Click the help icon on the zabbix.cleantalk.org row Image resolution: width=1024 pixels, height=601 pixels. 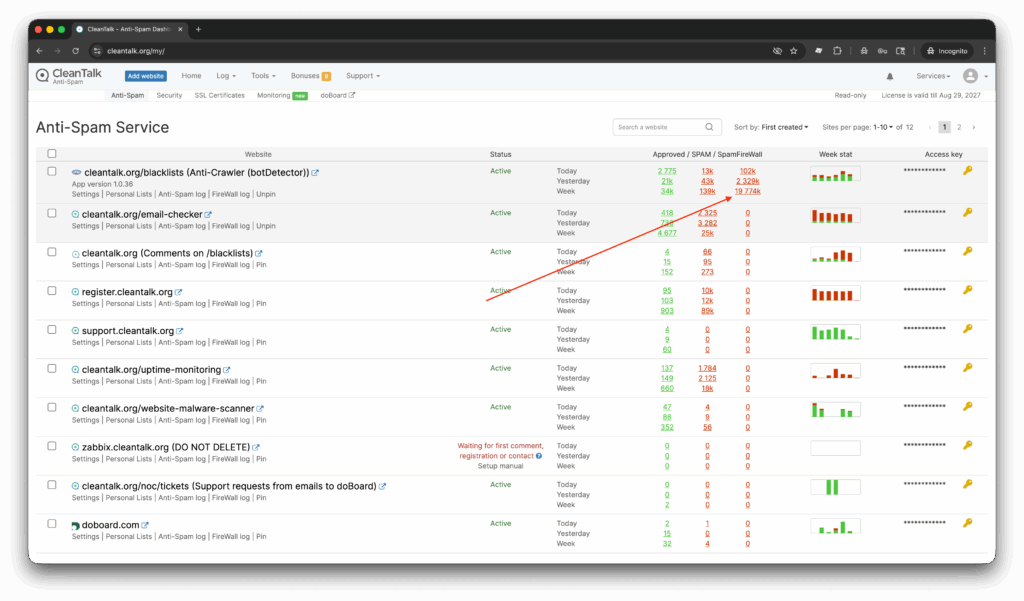click(x=538, y=456)
